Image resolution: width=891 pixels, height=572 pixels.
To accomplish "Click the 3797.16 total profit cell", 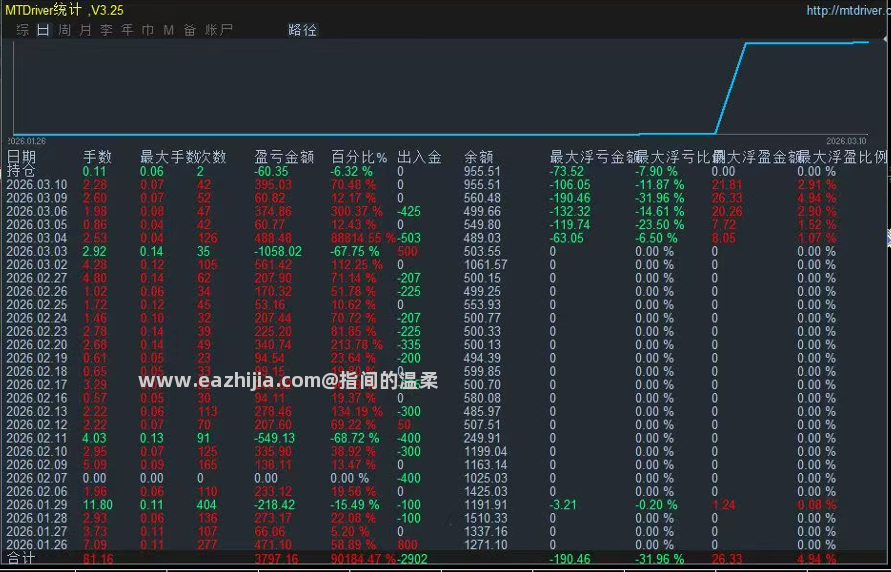I will [276, 559].
